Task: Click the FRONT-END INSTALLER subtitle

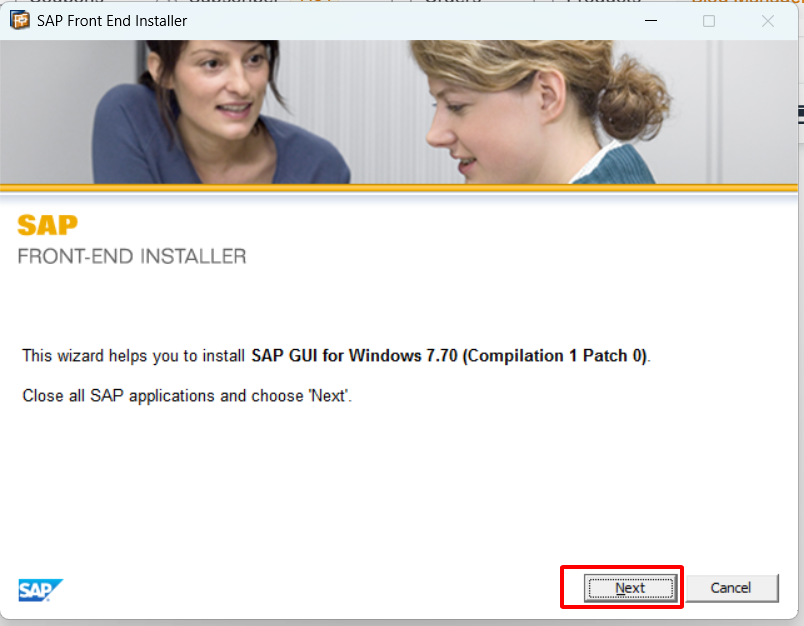Action: pyautogui.click(x=131, y=257)
